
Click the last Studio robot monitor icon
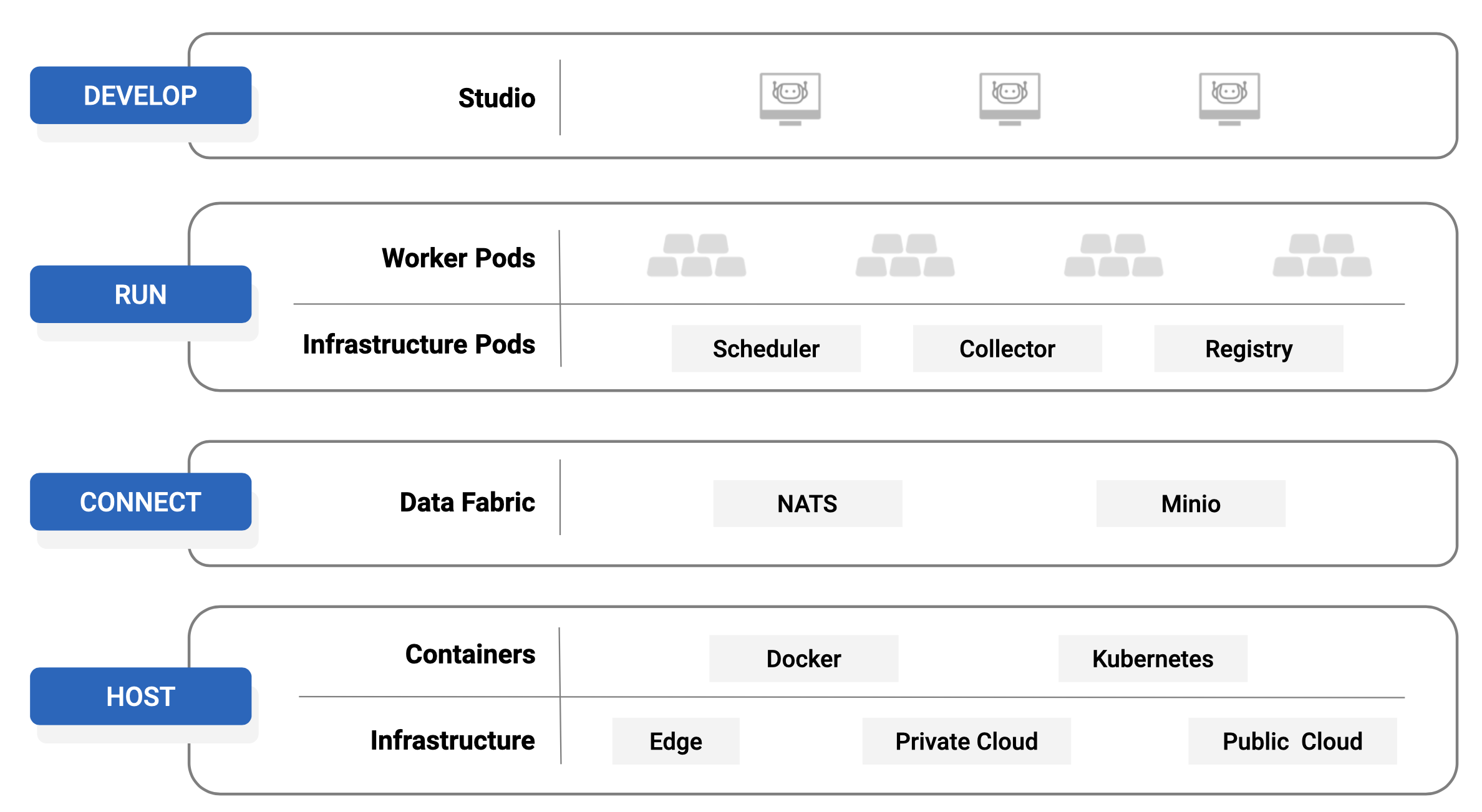(1229, 98)
